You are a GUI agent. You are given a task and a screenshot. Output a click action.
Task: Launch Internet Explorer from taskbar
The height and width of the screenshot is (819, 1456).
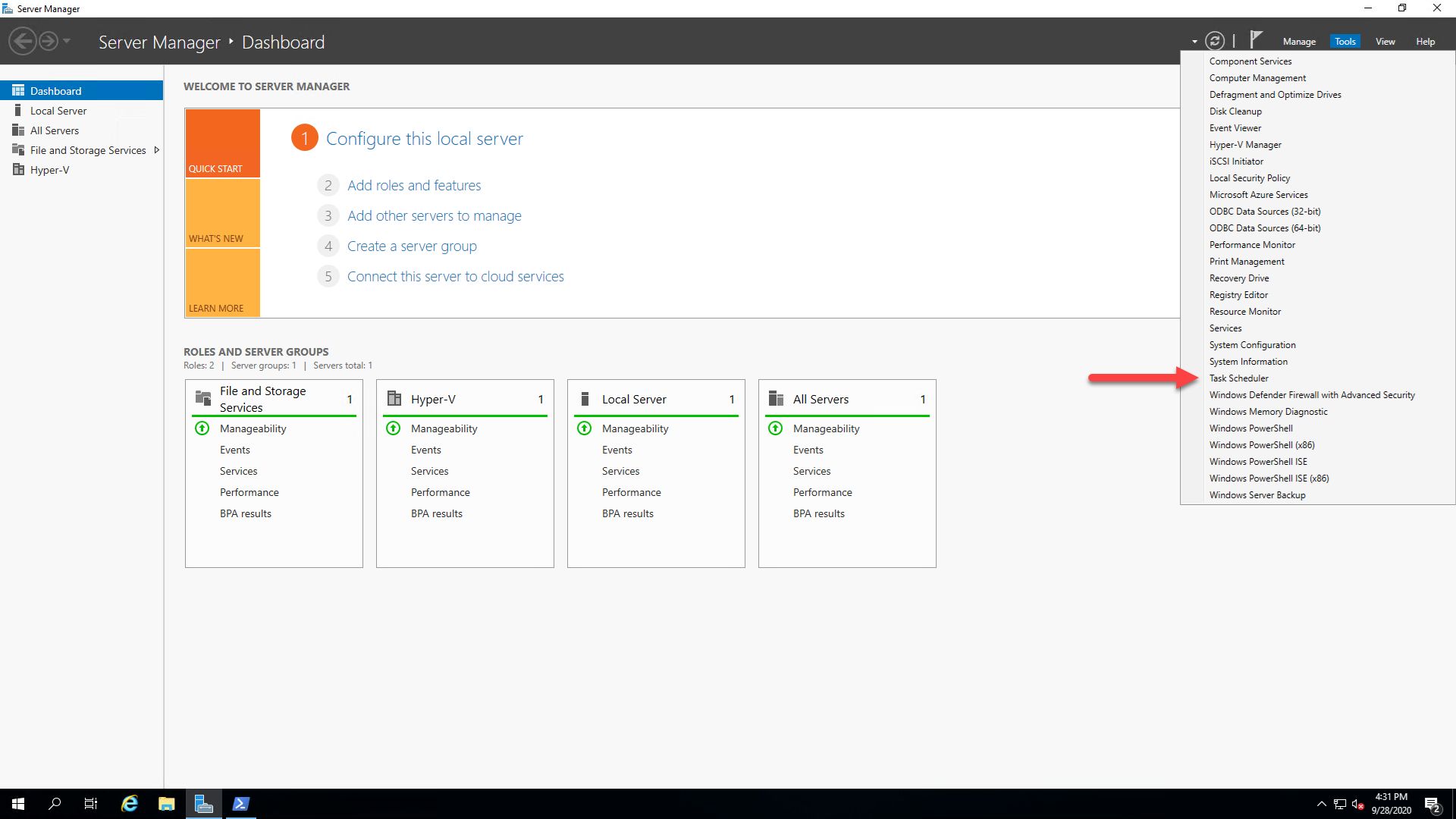coord(130,804)
